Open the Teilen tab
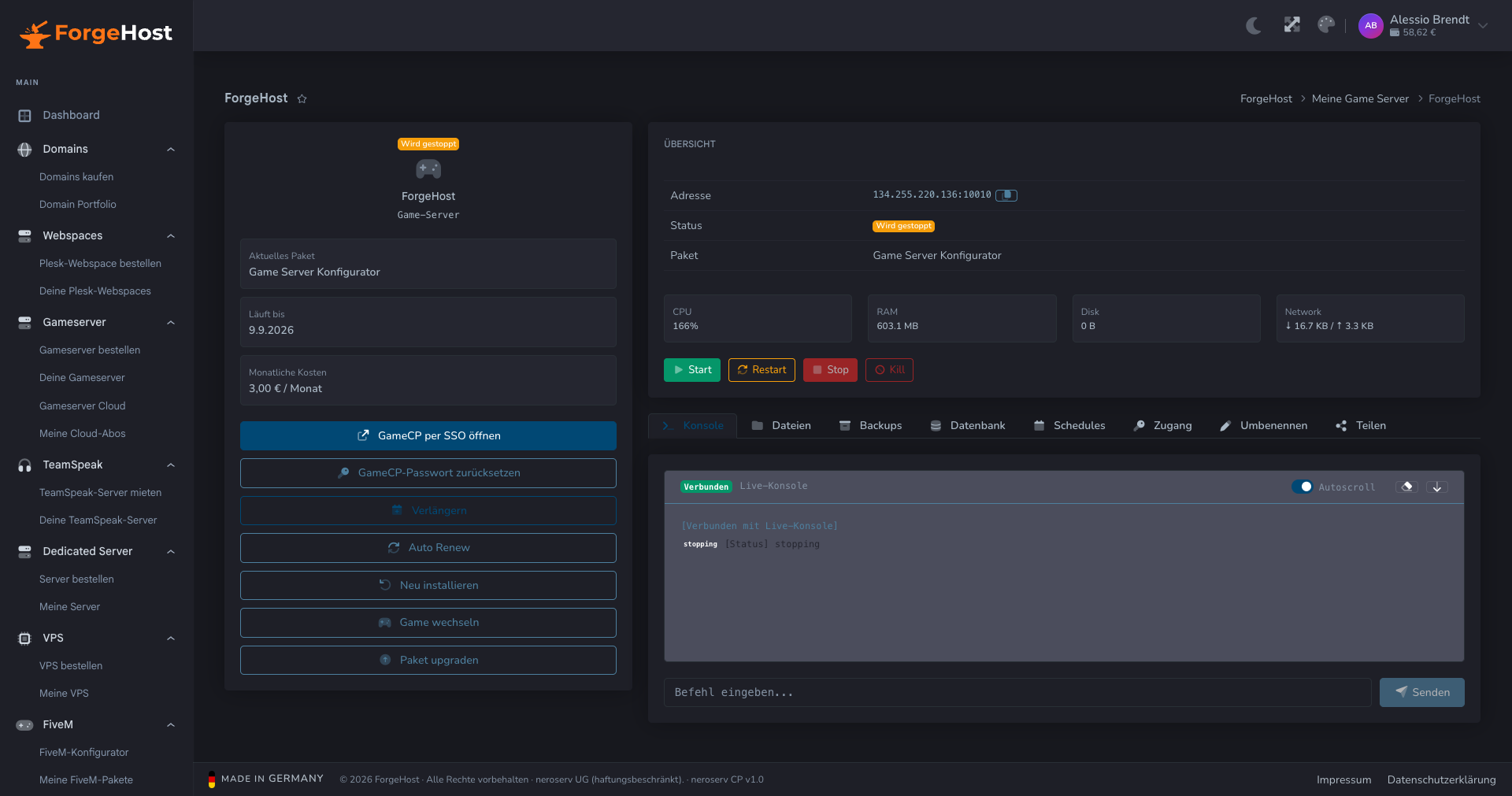This screenshot has width=1512, height=796. click(1361, 426)
